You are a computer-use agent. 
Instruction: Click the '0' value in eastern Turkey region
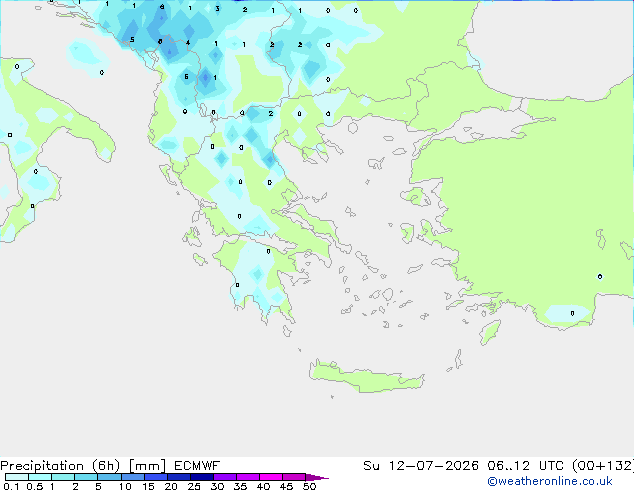pyautogui.click(x=600, y=277)
